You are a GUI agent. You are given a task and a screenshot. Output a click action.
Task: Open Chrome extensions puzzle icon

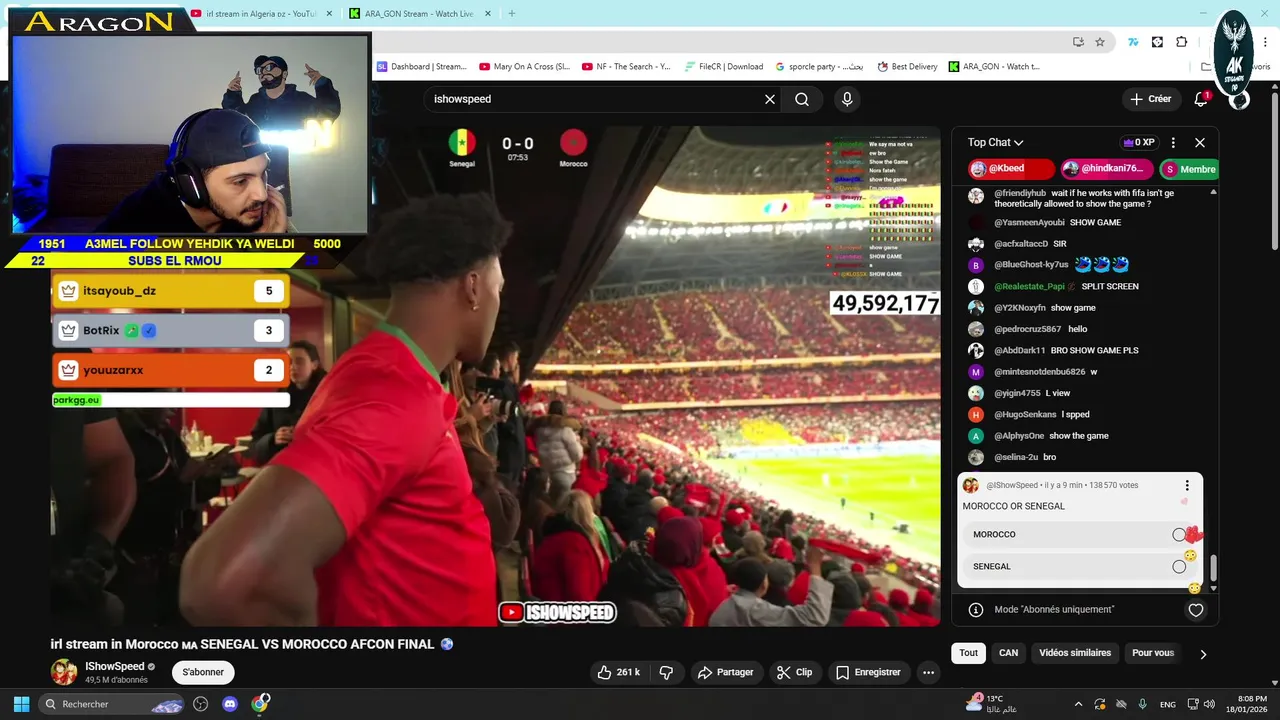[1181, 42]
